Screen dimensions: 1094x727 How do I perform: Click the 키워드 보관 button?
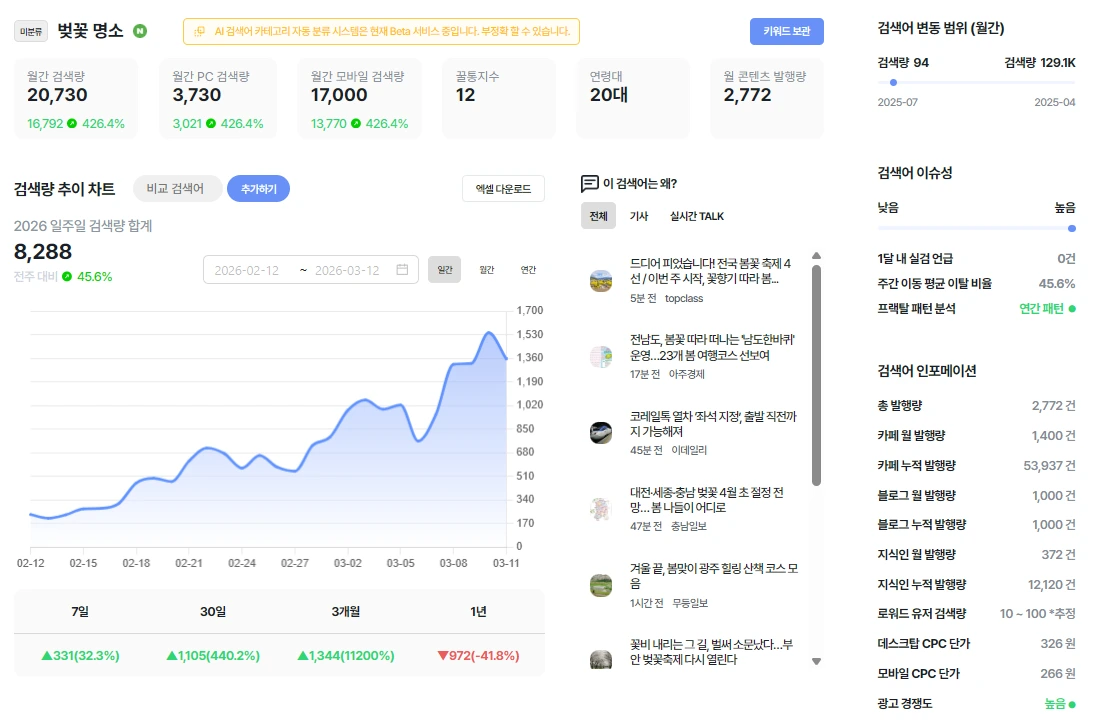coord(786,31)
